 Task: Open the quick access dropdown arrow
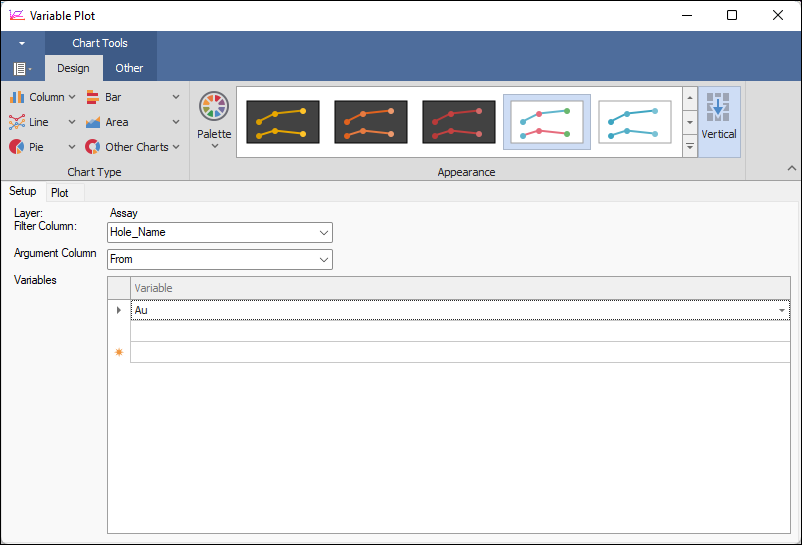pos(22,44)
